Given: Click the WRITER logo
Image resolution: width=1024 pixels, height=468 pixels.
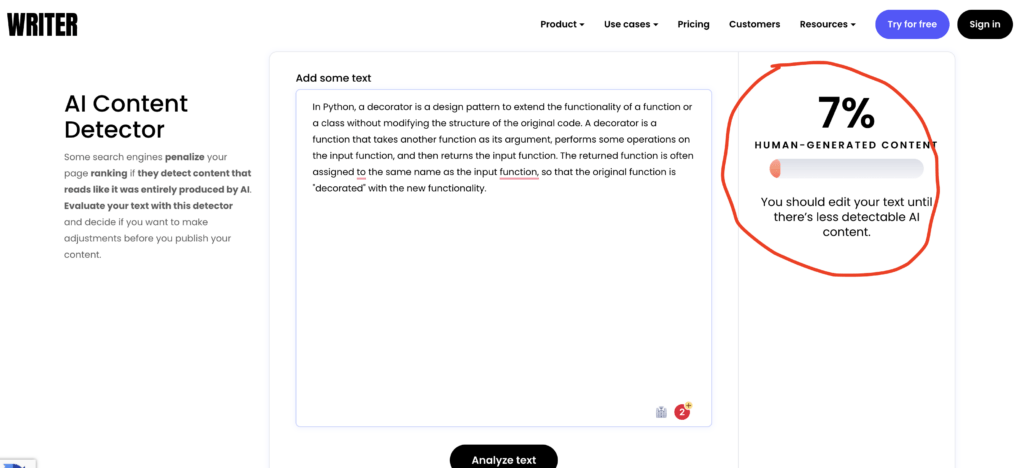Looking at the screenshot, I should [42, 24].
